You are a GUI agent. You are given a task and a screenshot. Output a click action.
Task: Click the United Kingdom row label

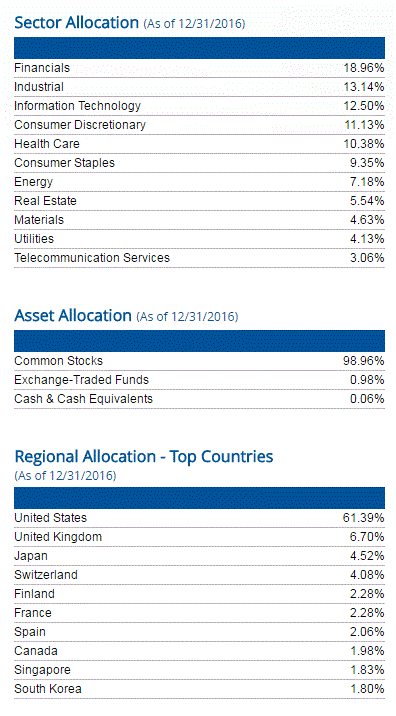58,537
